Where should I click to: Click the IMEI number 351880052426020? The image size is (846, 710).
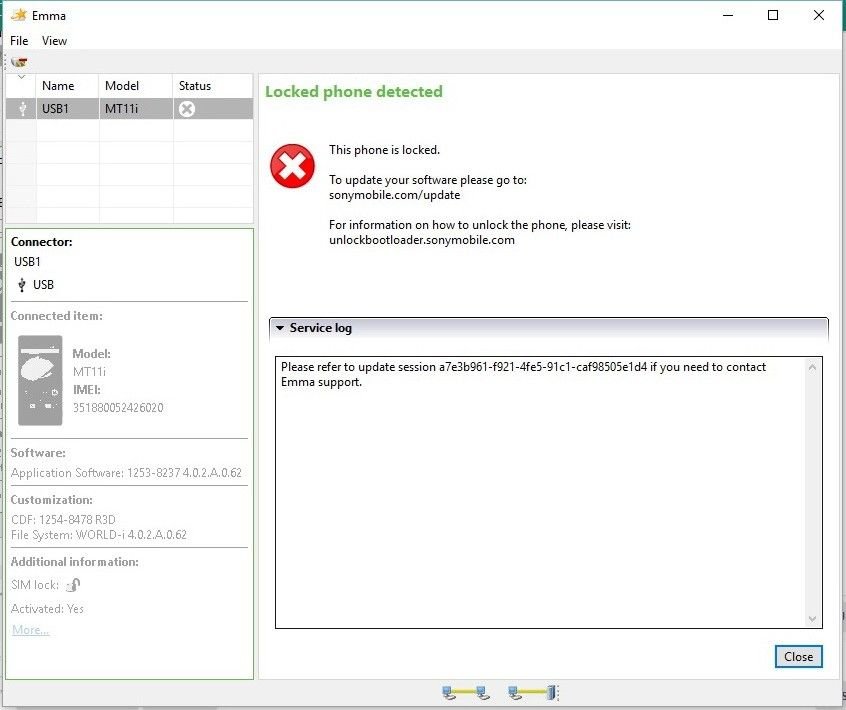(118, 407)
